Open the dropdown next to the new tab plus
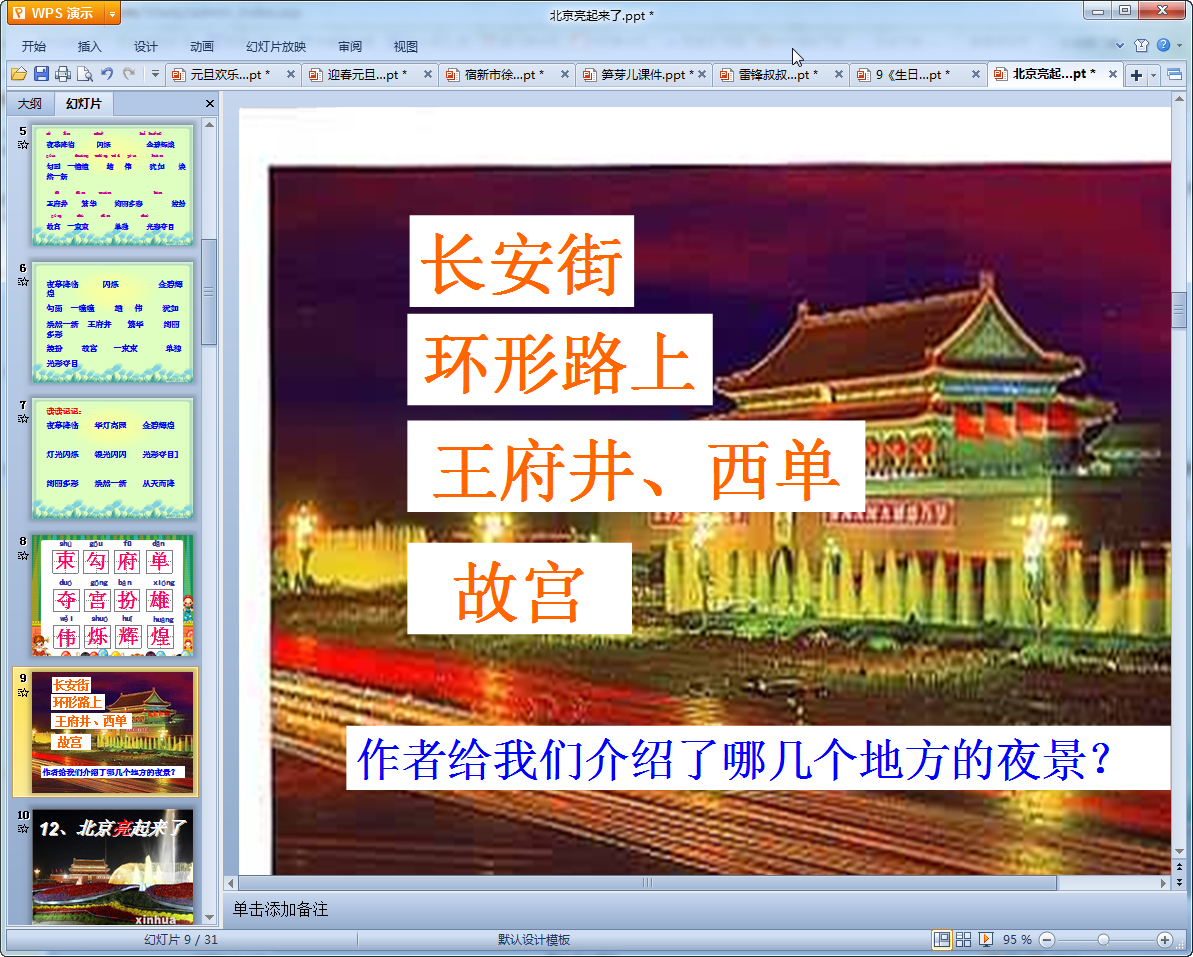This screenshot has height=957, width=1193. 1154,75
